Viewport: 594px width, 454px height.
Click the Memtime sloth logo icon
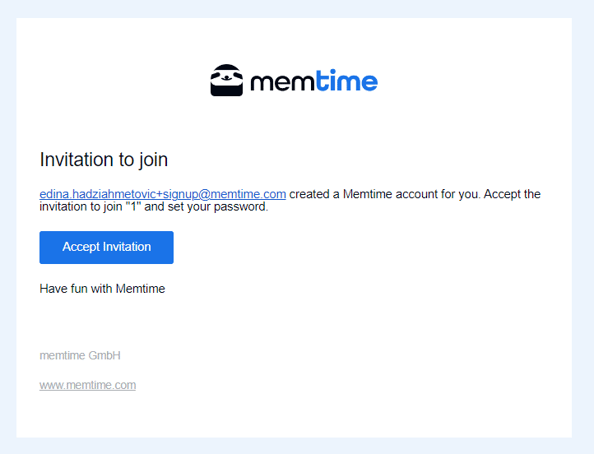227,80
